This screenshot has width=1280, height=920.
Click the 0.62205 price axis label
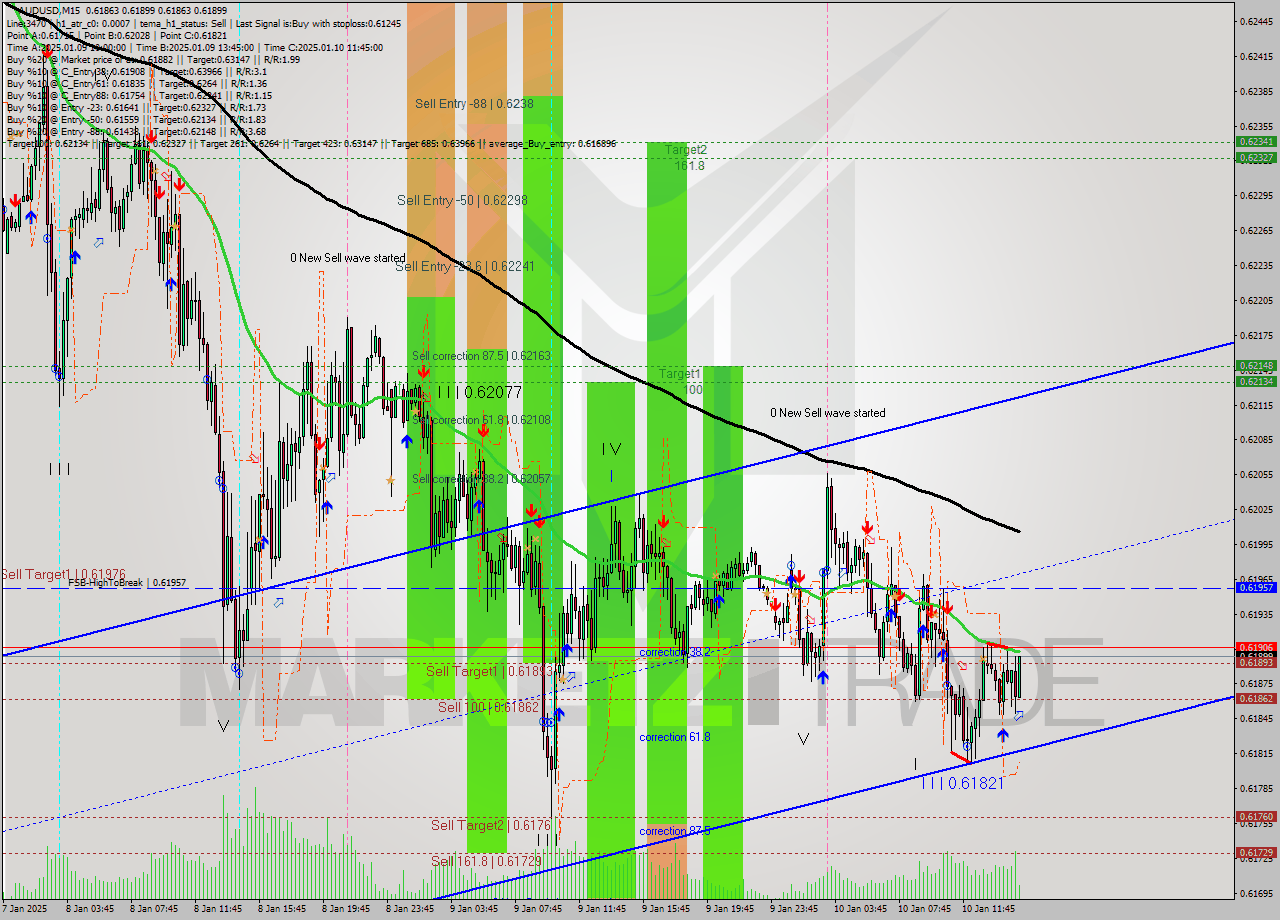1256,300
